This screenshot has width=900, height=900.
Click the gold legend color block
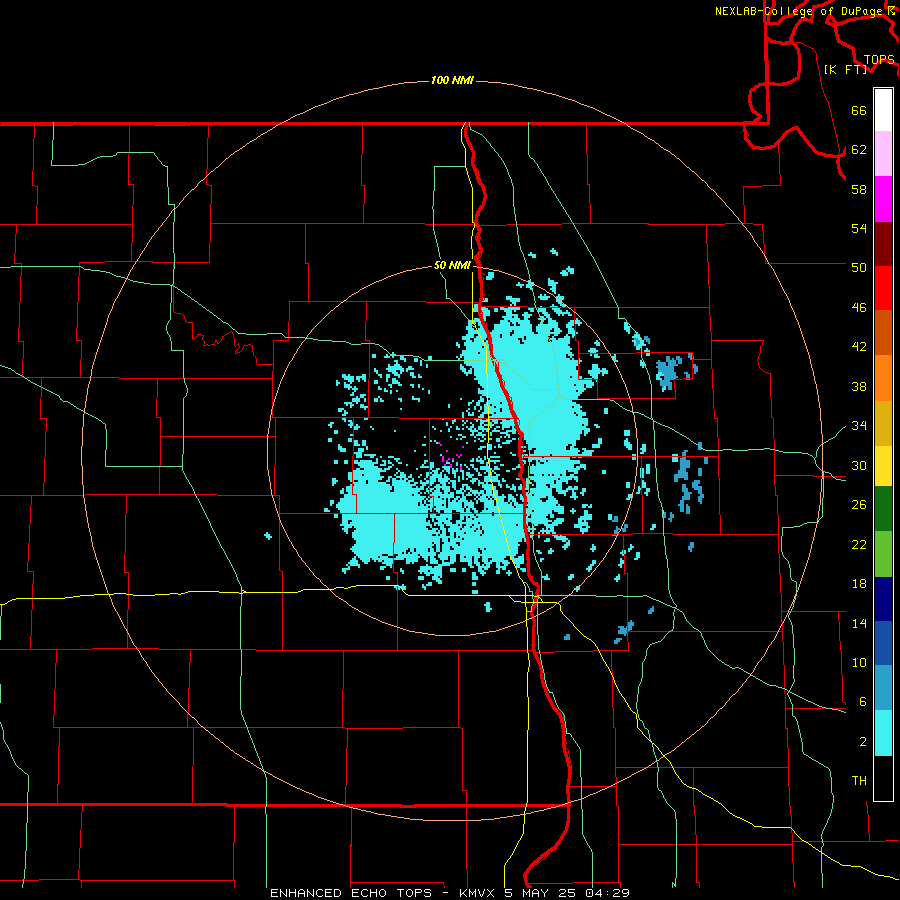click(x=883, y=423)
